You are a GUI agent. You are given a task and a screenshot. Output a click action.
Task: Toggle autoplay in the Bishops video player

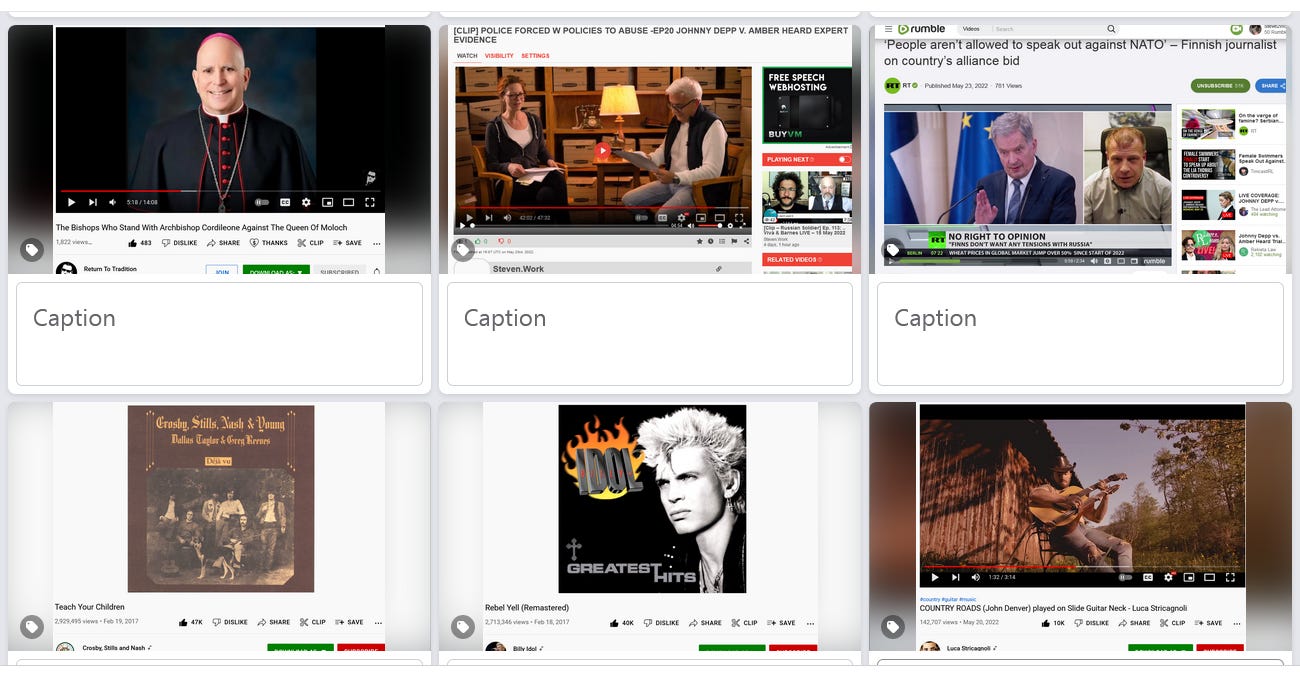click(x=262, y=202)
